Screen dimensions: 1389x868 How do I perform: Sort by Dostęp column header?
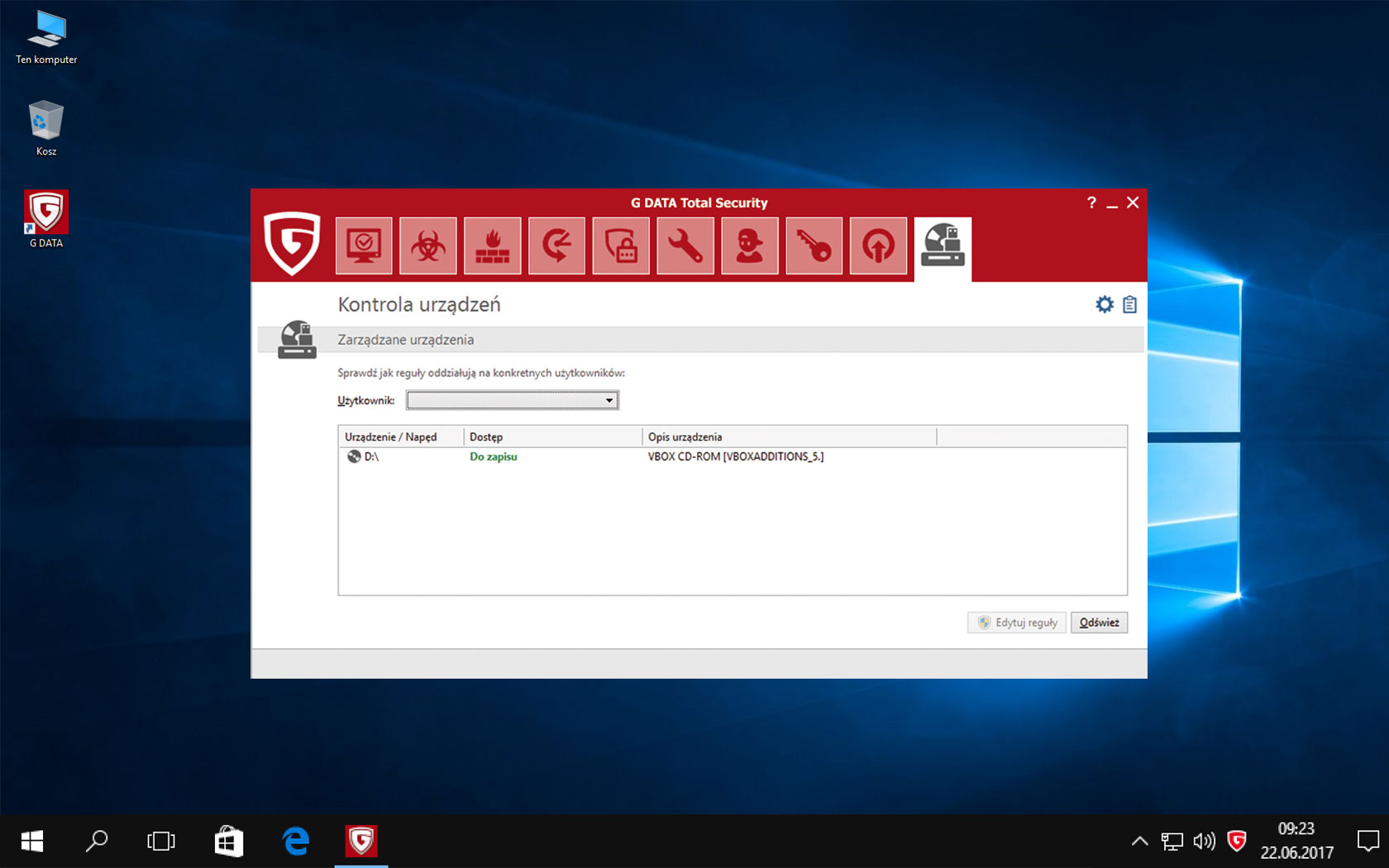pyautogui.click(x=553, y=436)
